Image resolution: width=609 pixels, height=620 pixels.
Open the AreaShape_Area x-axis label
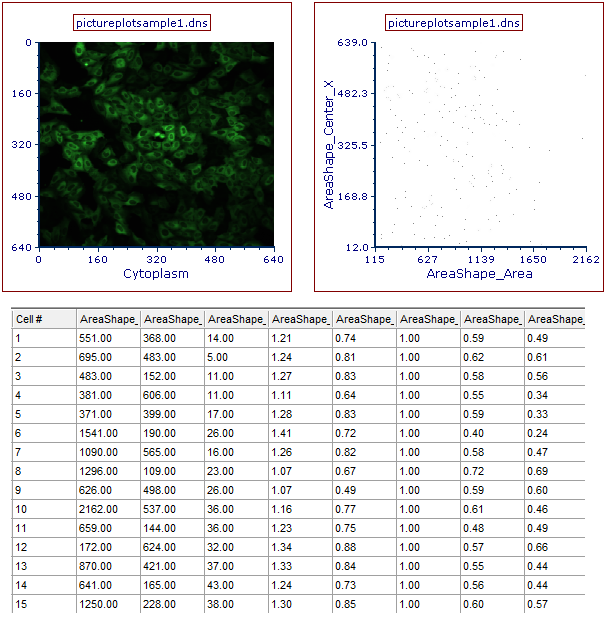point(479,273)
